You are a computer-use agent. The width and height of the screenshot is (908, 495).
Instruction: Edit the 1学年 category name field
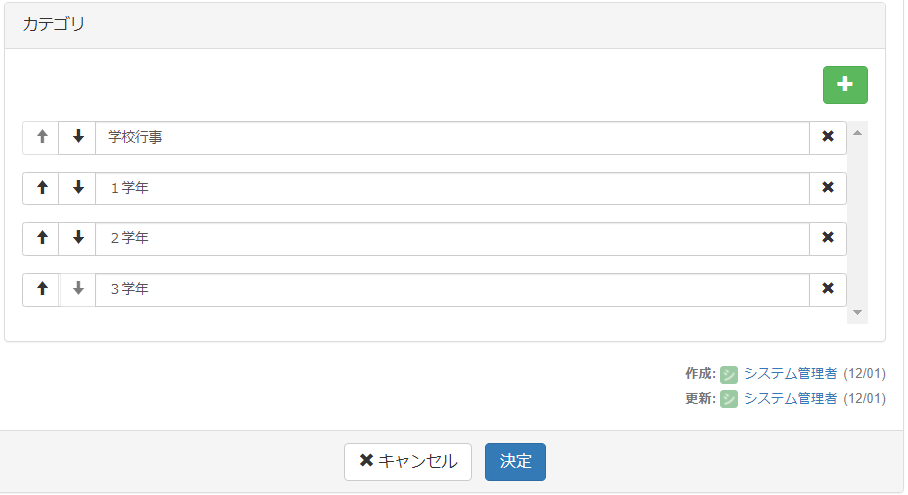450,188
